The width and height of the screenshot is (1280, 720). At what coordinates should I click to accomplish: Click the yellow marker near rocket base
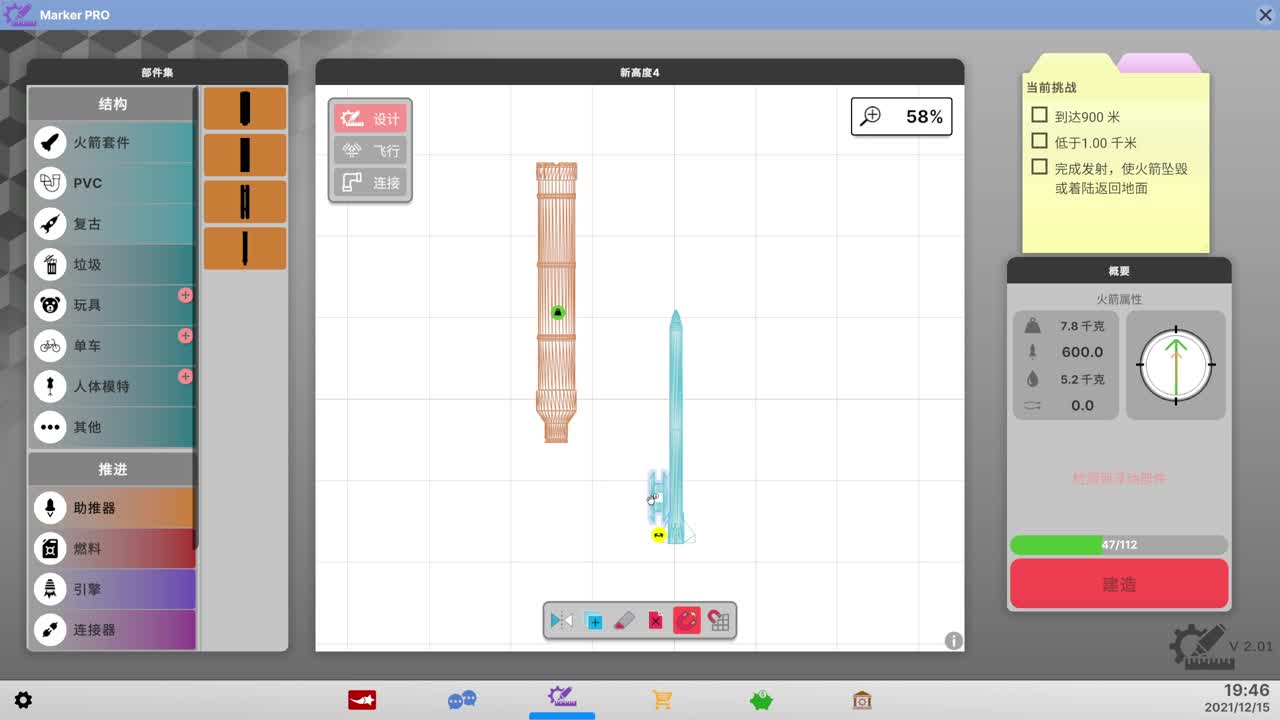pos(658,535)
